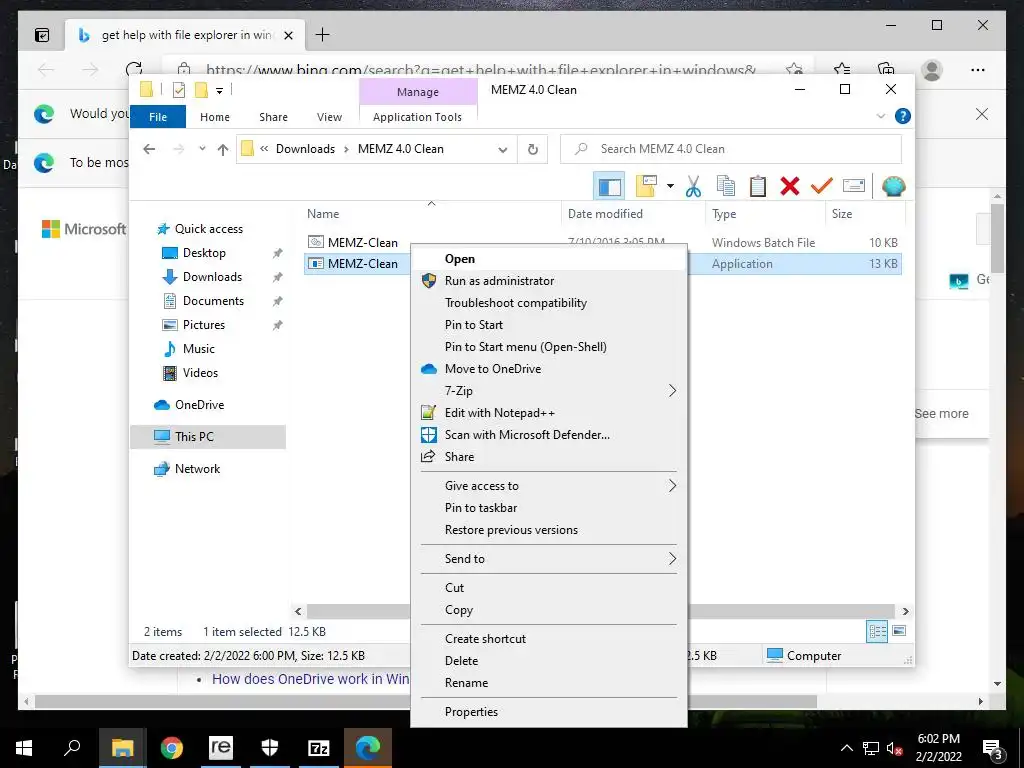1024x768 pixels.
Task: Go back in the File Explorer window
Action: tap(149, 149)
